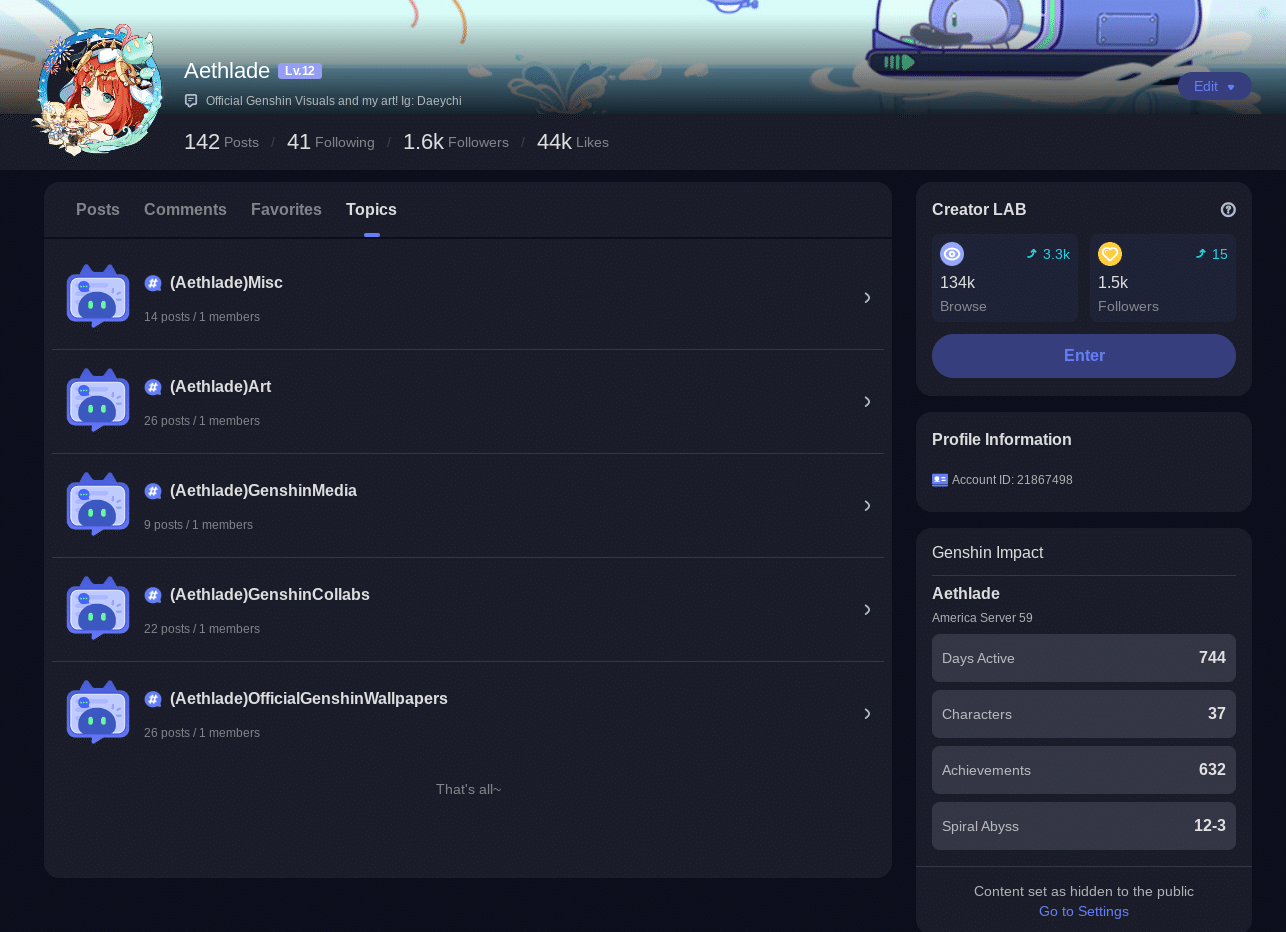
Task: Open the 41 Following list
Action: 330,142
